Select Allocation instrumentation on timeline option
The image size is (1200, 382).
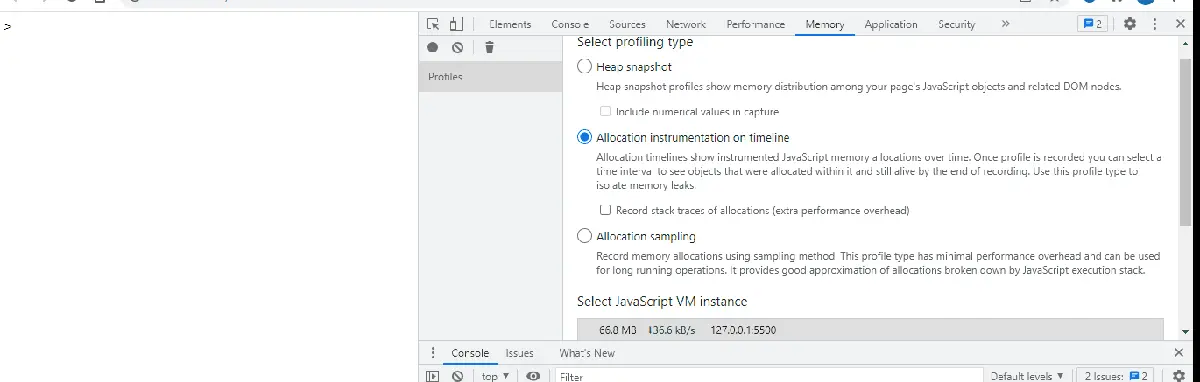(585, 137)
